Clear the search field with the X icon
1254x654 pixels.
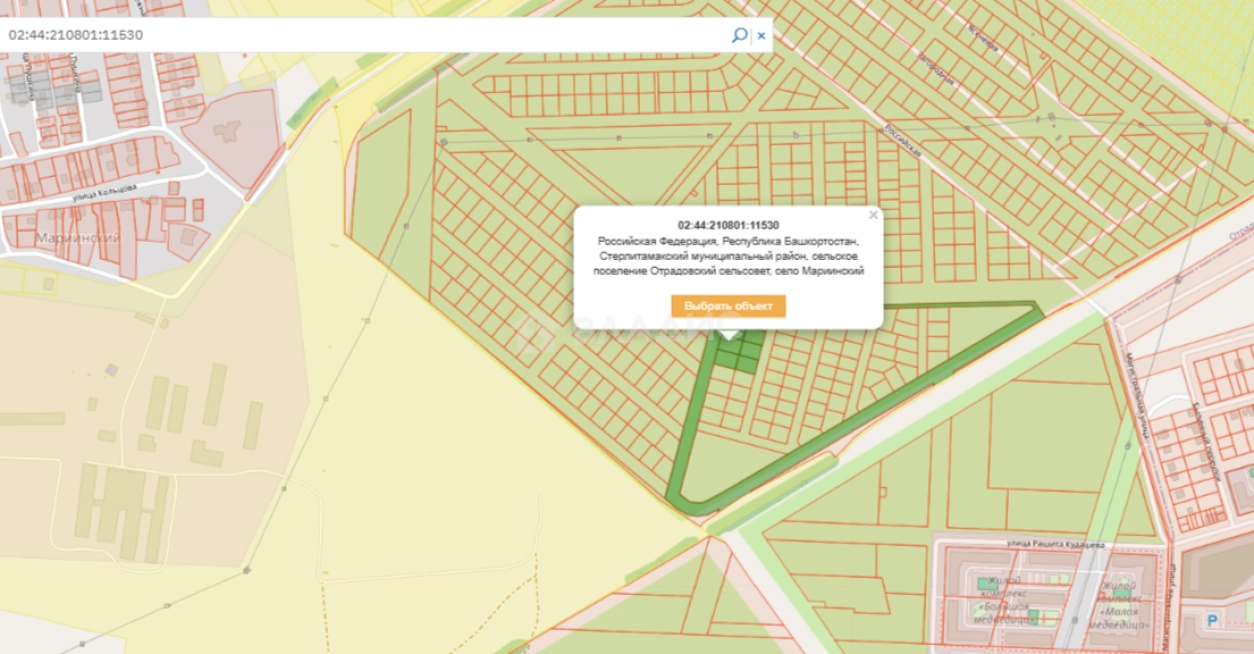point(761,35)
